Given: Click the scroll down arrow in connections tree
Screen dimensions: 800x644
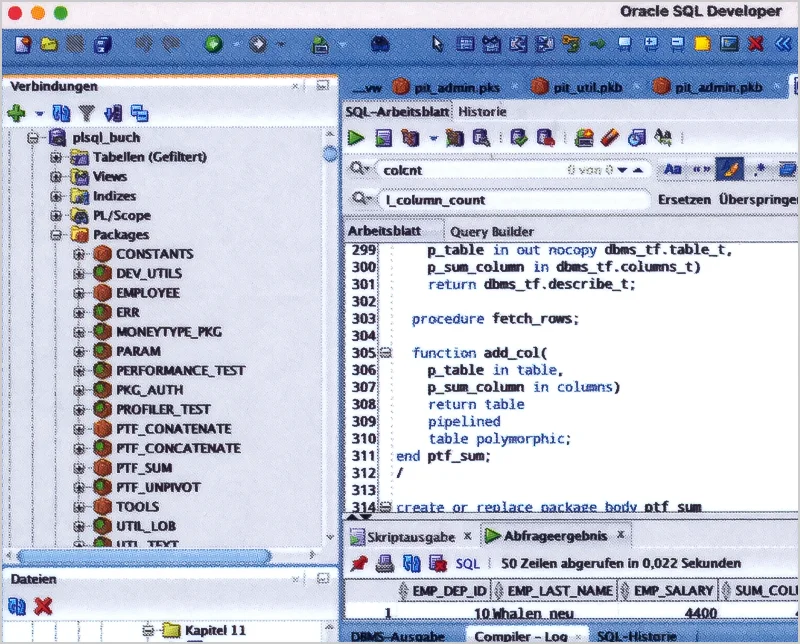Looking at the screenshot, I should coord(330,537).
